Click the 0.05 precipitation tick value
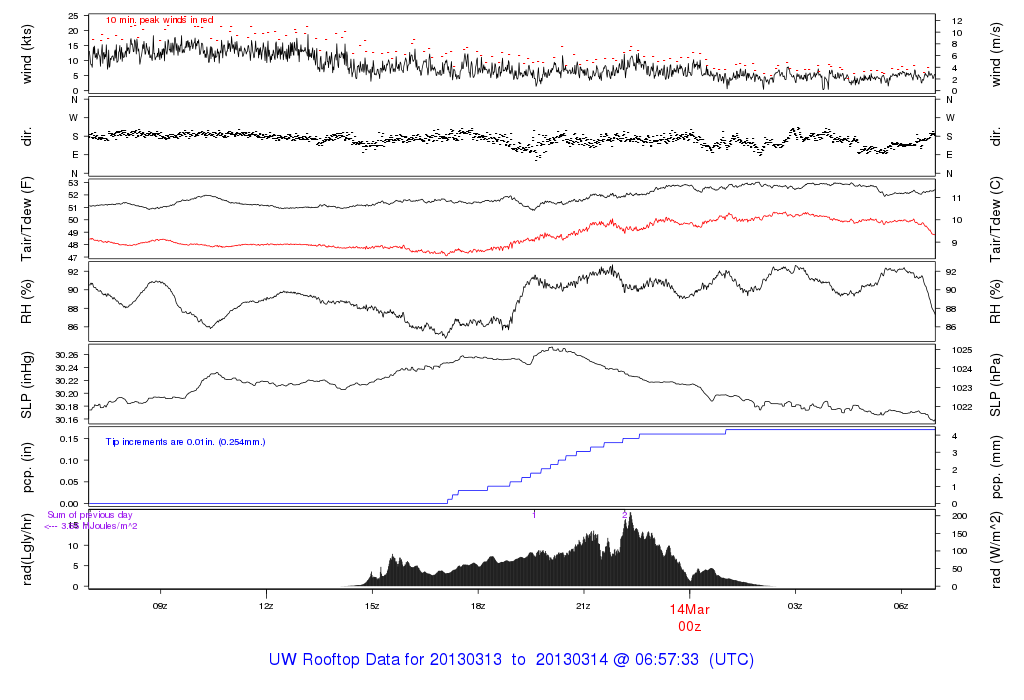The width and height of the screenshot is (1024, 700). [x=69, y=482]
